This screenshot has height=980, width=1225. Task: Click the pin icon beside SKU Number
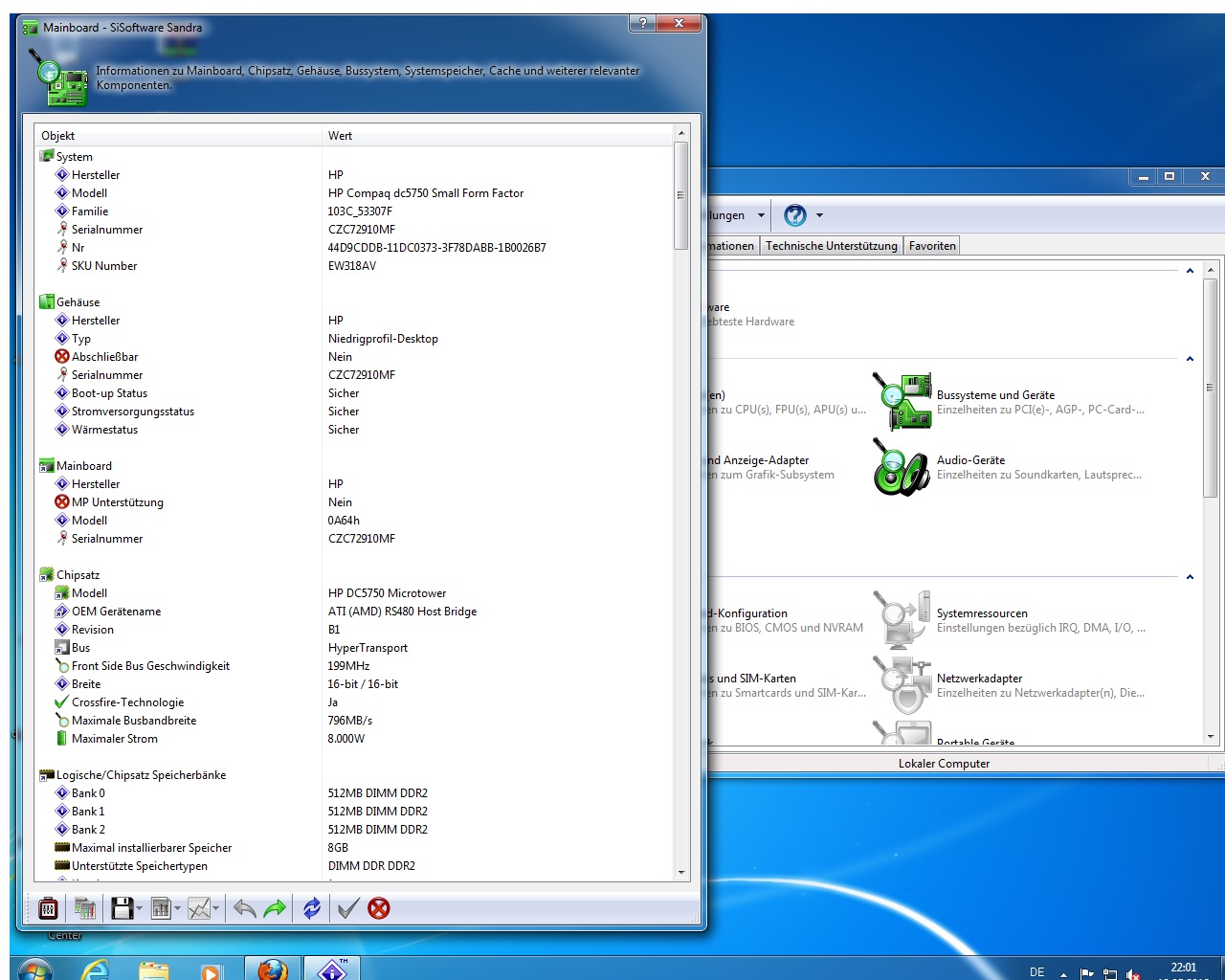[x=62, y=265]
